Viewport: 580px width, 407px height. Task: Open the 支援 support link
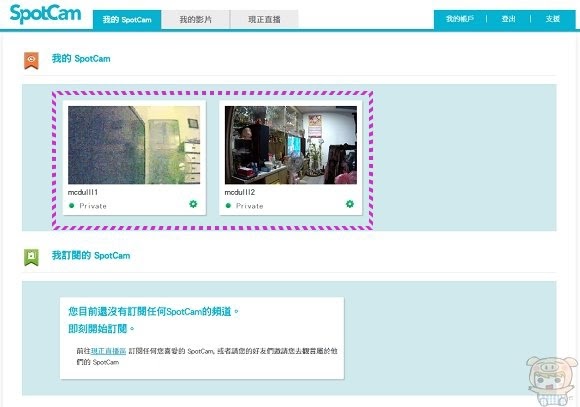coord(553,19)
